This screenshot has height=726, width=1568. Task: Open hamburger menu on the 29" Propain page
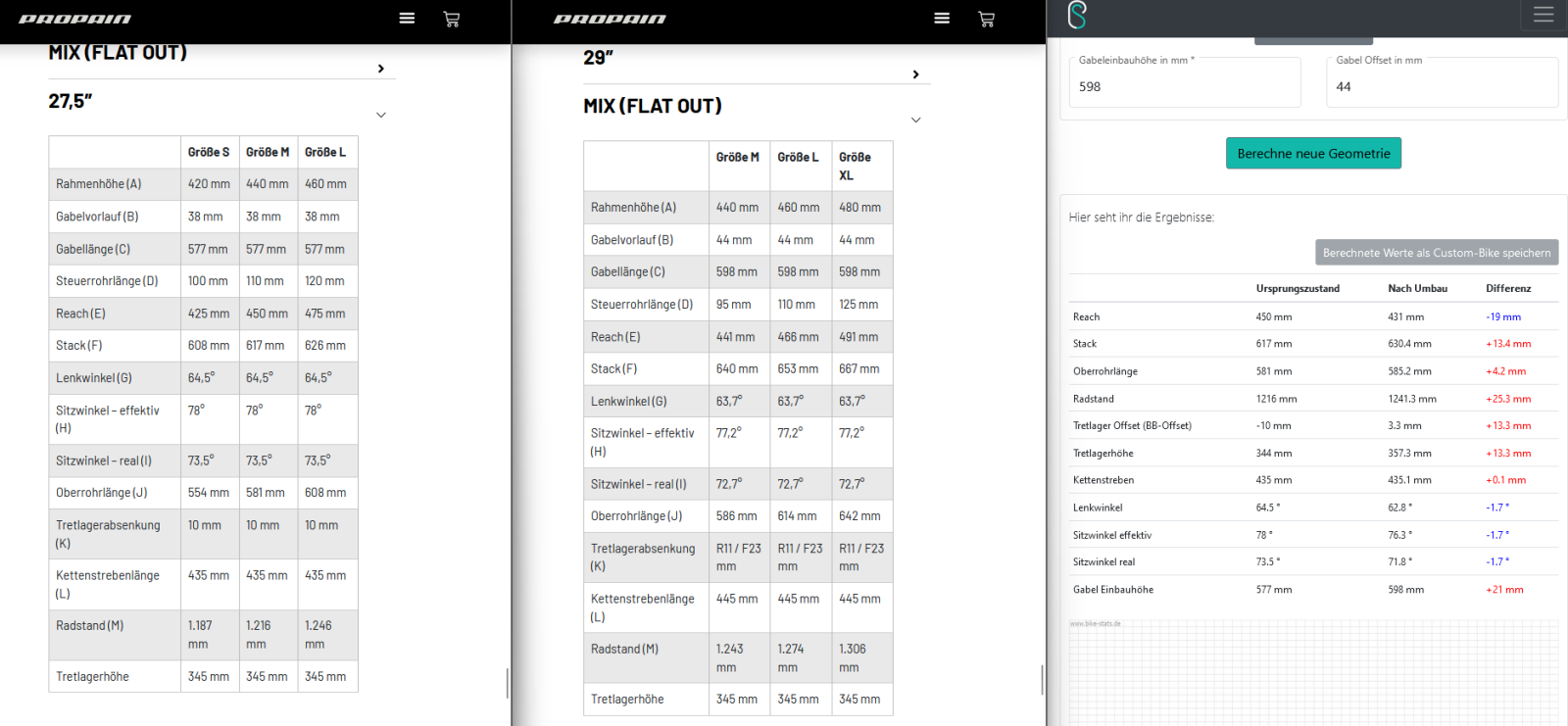click(x=942, y=19)
